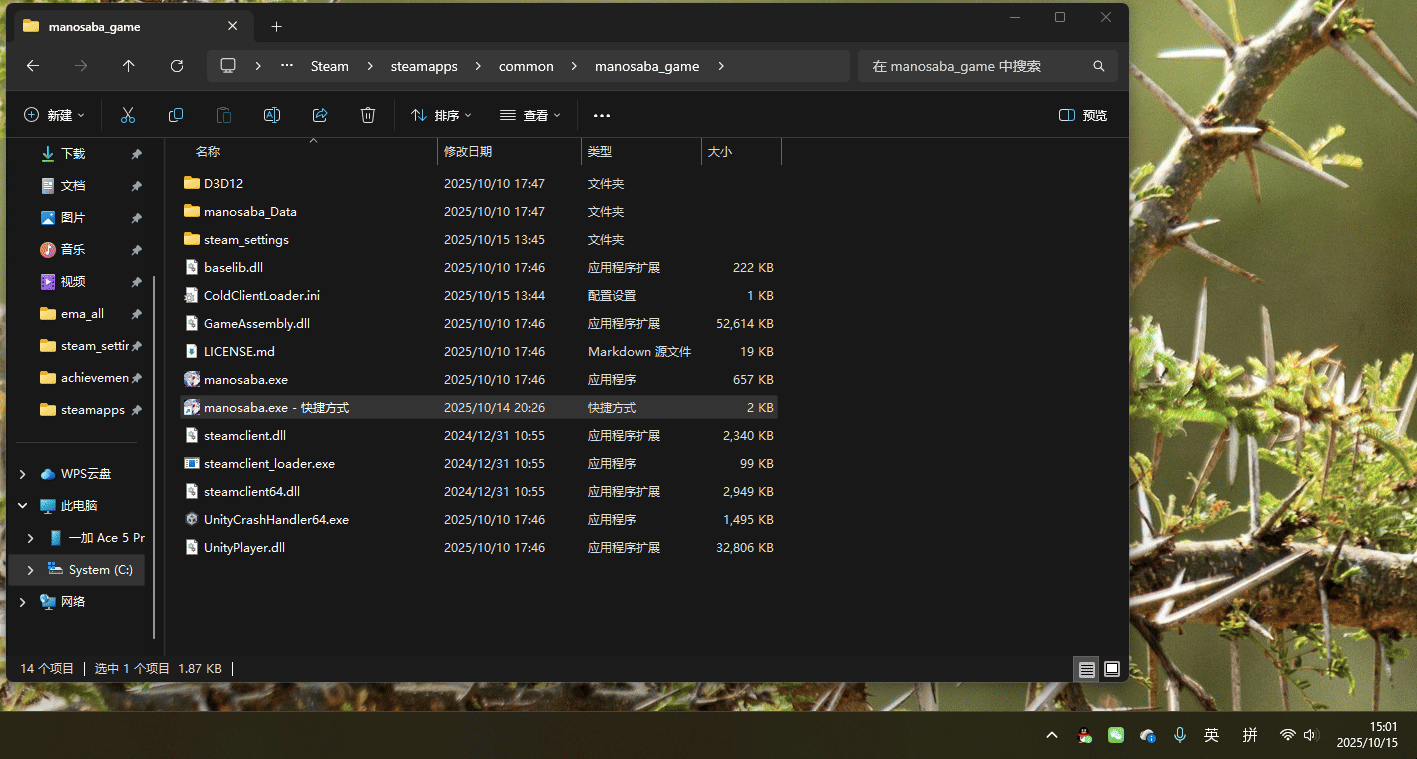Toggle the 预览 preview pane
Image resolution: width=1417 pixels, height=759 pixels.
1083,115
